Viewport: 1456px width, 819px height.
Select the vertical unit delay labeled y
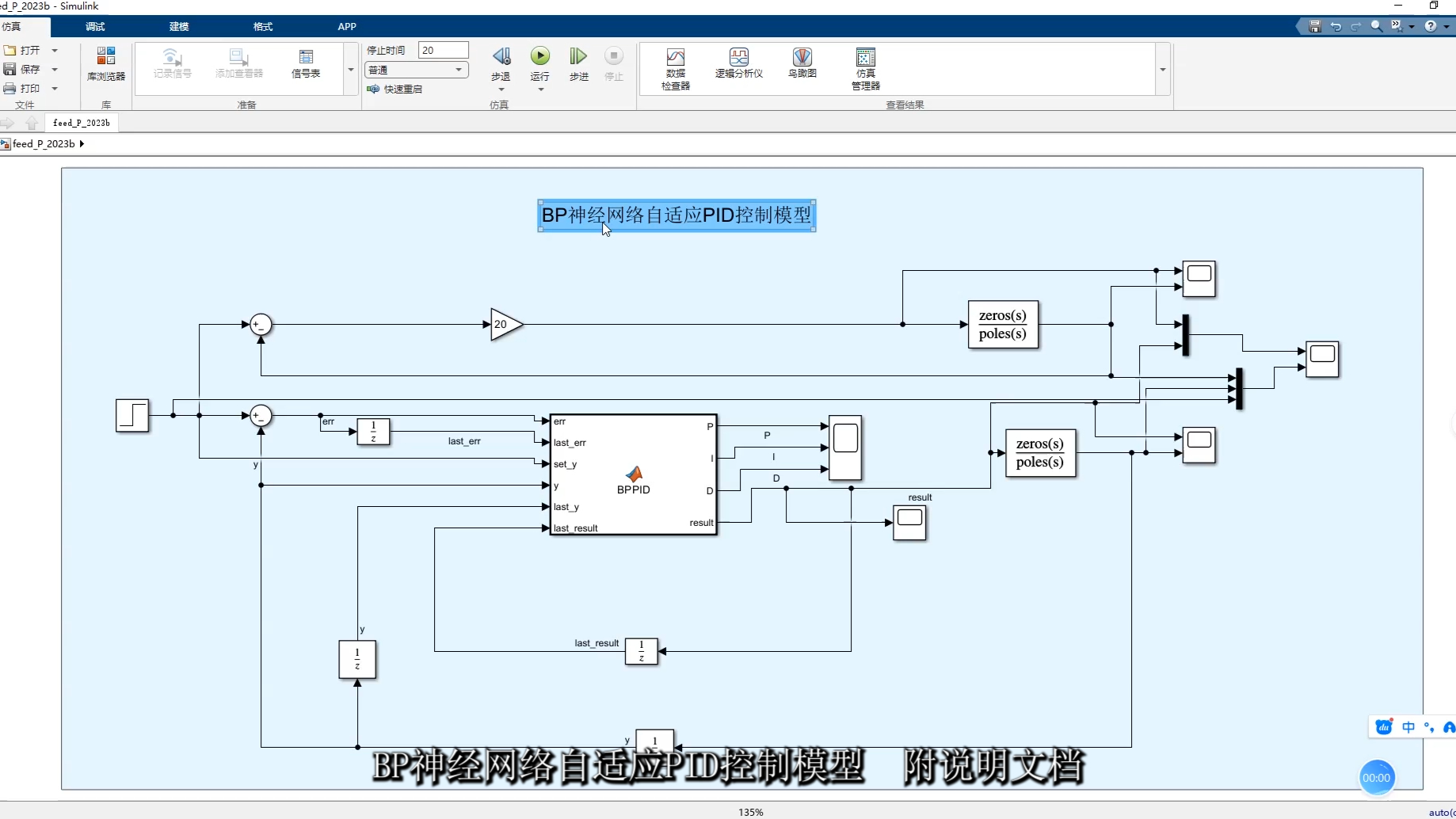(357, 660)
